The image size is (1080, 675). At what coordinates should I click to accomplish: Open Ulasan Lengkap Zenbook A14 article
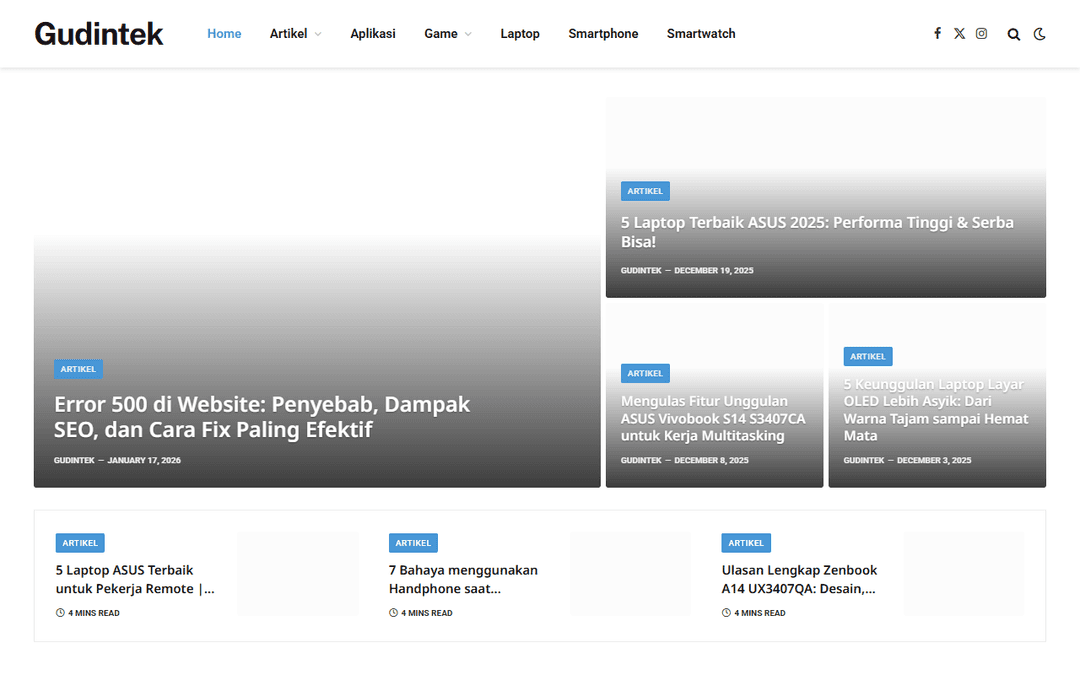click(799, 579)
